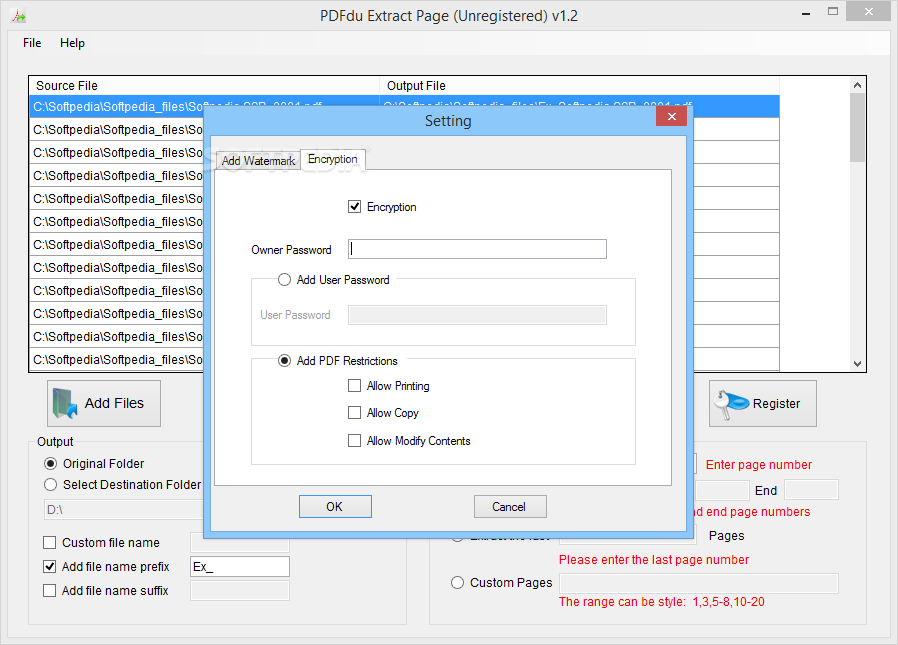
Task: Enable Allow Copy checkbox
Action: click(355, 412)
